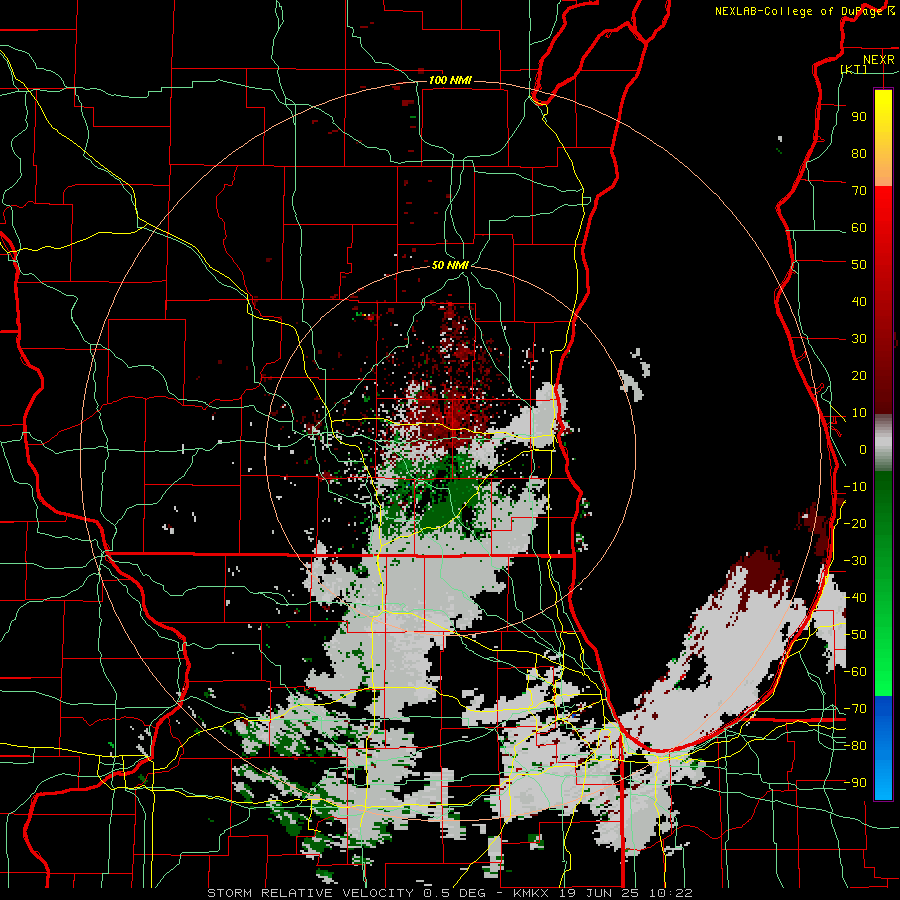Click the 20 value on the velocity scale
Screen dimensions: 900x900
[x=859, y=375]
